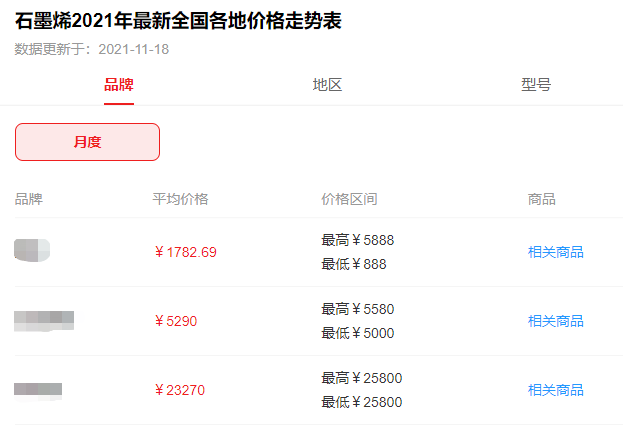Click the brand logo in the ￥23270 row

[38, 389]
